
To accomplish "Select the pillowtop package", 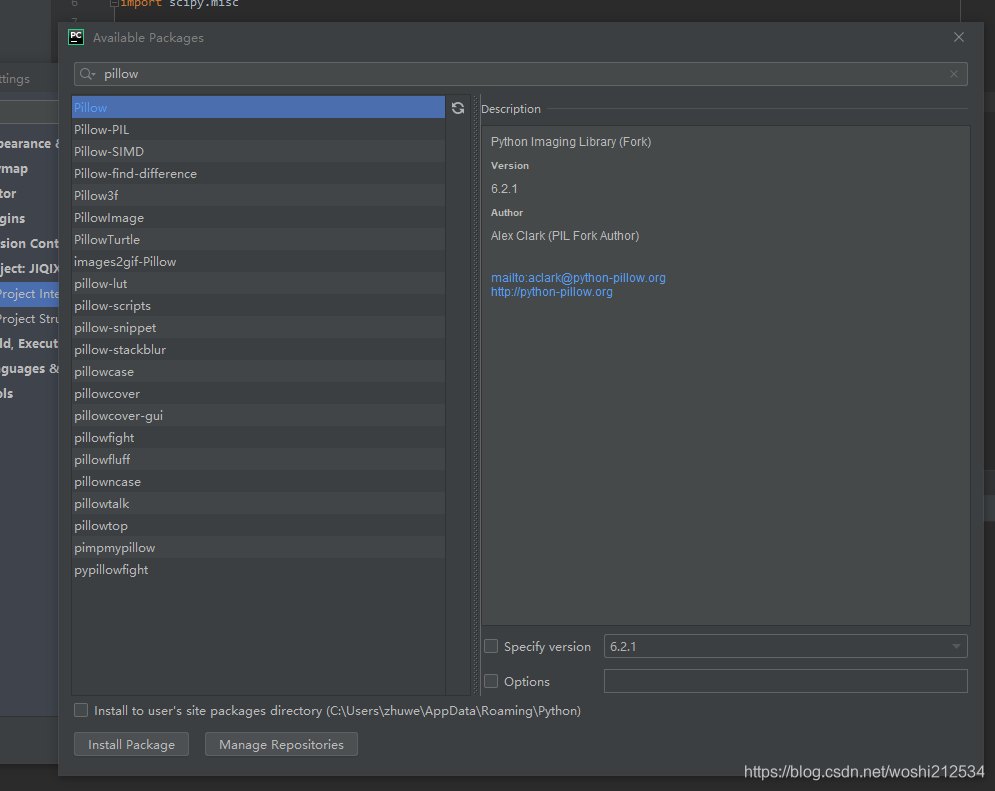I will [258, 525].
